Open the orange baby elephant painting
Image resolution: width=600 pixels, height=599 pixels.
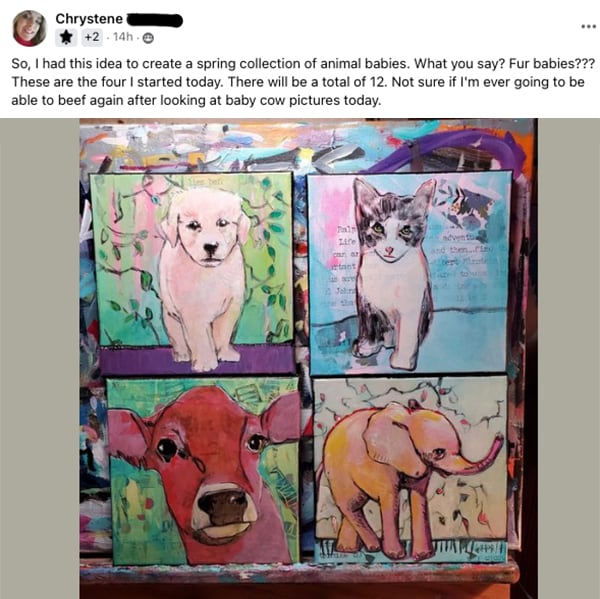[411, 469]
